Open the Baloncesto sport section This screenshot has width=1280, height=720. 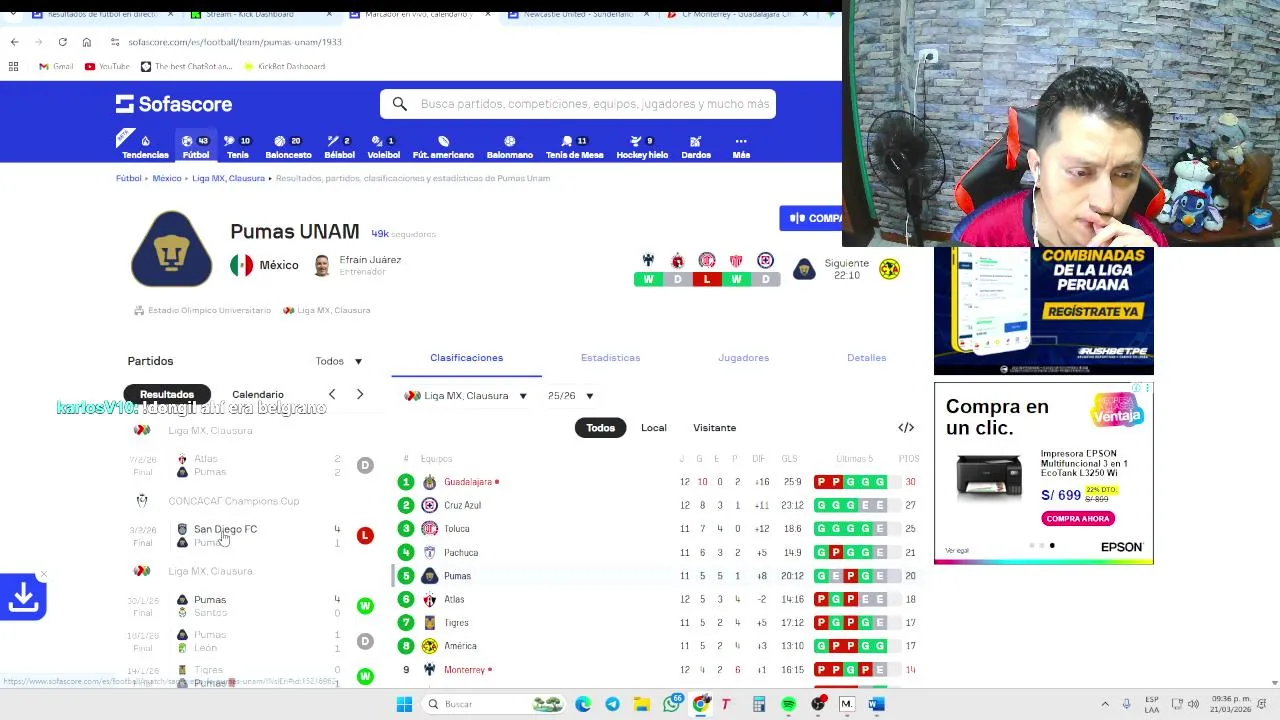point(288,147)
